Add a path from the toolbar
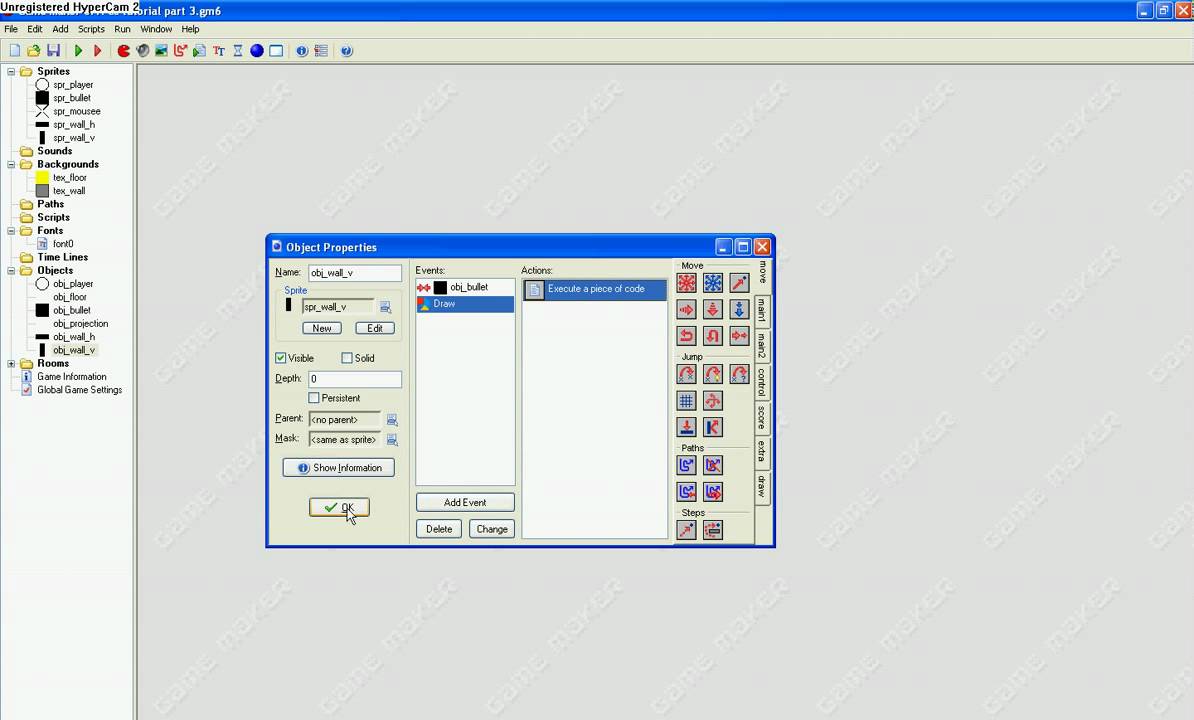Screen dimensions: 1194x720 click(x=180, y=51)
